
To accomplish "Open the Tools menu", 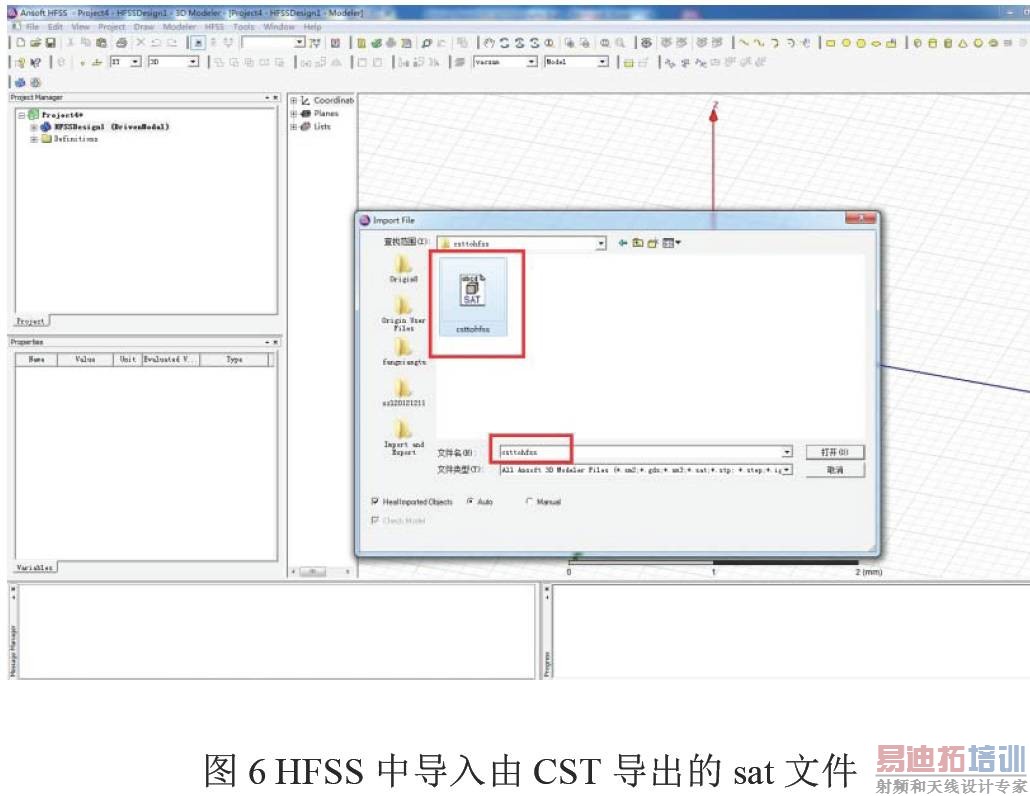I will [244, 27].
